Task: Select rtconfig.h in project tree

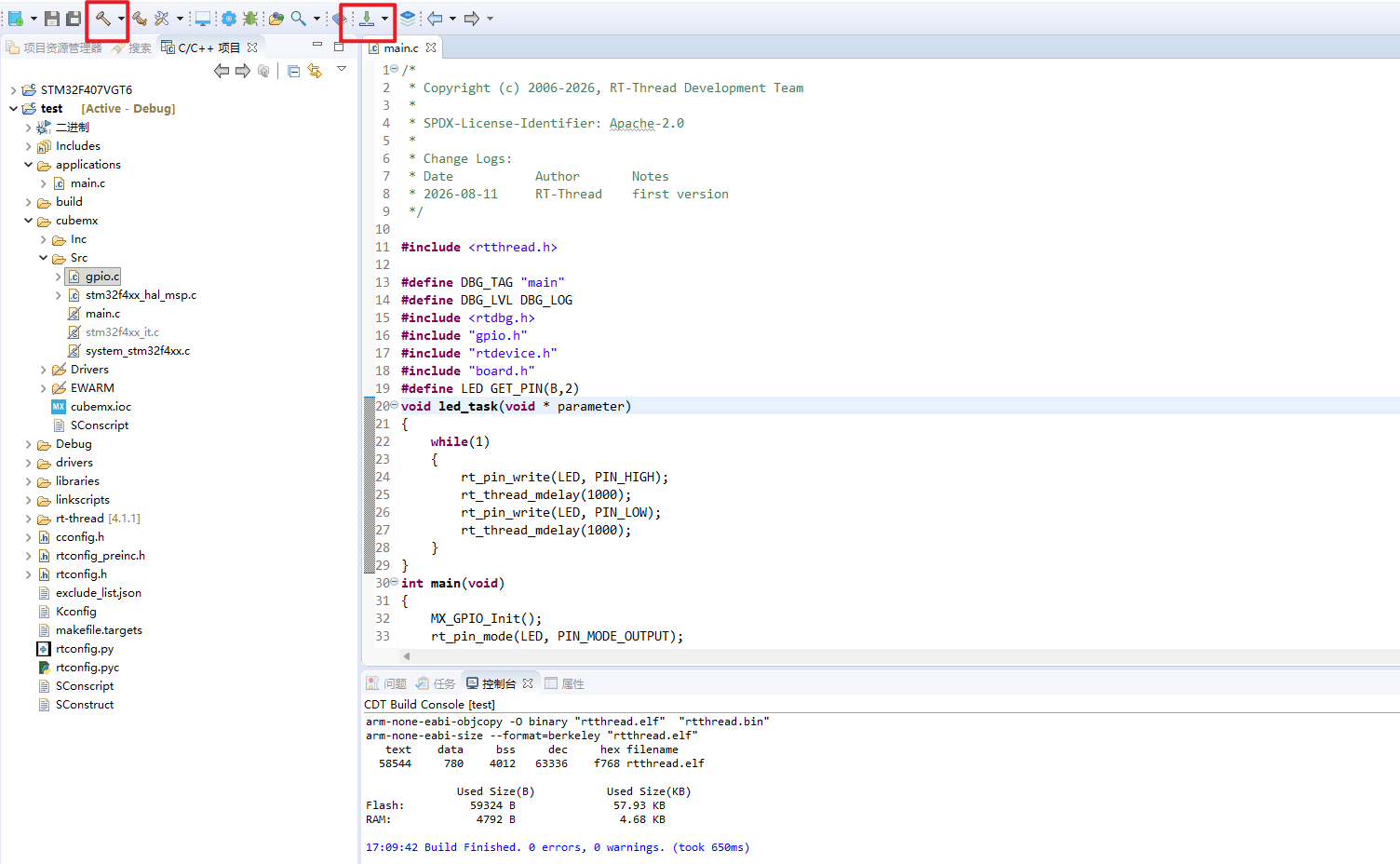Action: click(x=81, y=574)
